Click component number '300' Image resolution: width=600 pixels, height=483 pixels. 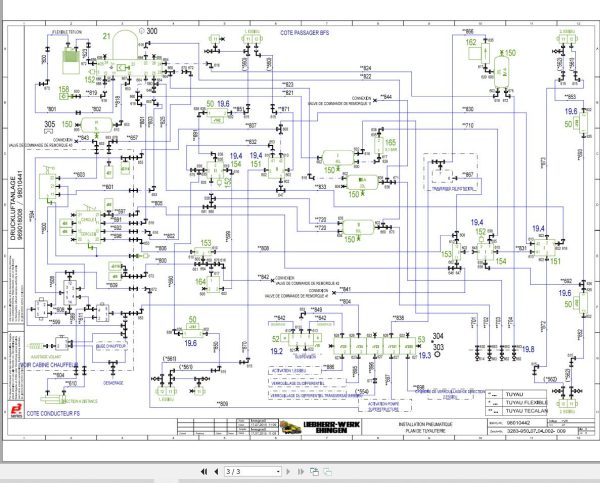(x=152, y=31)
